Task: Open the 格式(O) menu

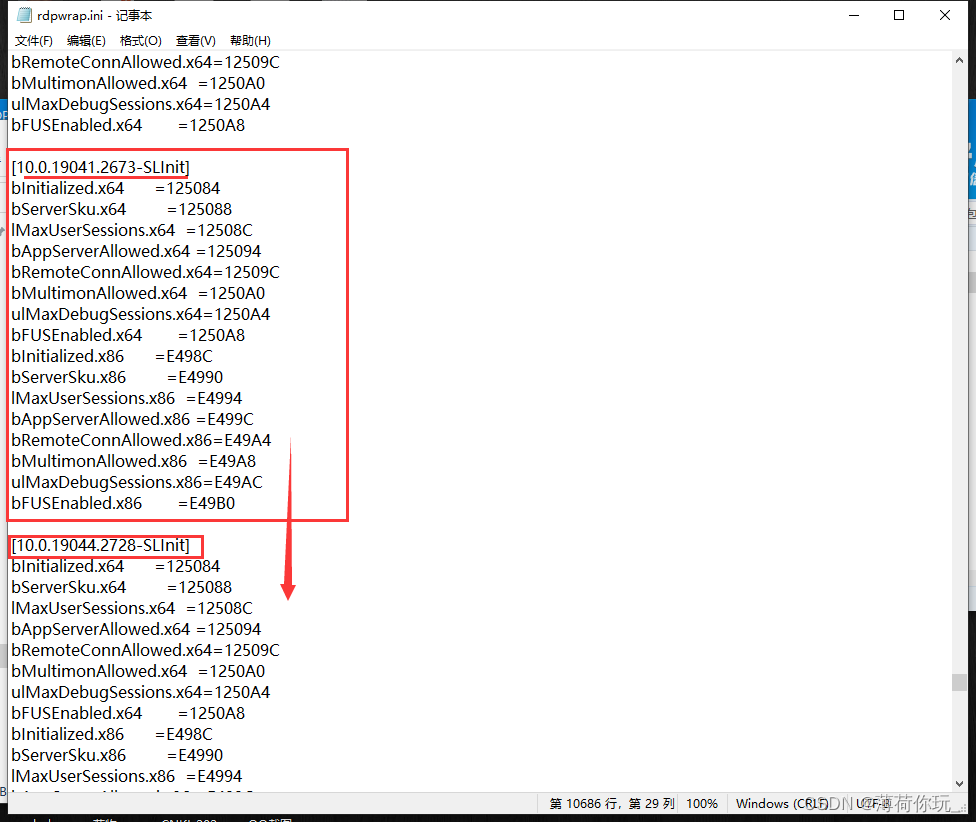Action: [140, 41]
